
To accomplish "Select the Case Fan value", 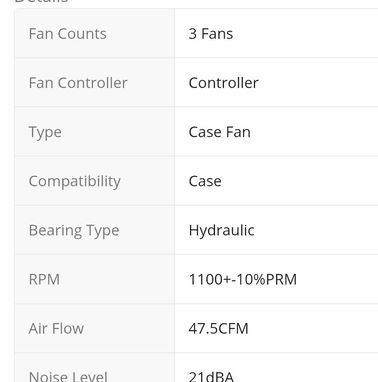I will coord(219,132).
